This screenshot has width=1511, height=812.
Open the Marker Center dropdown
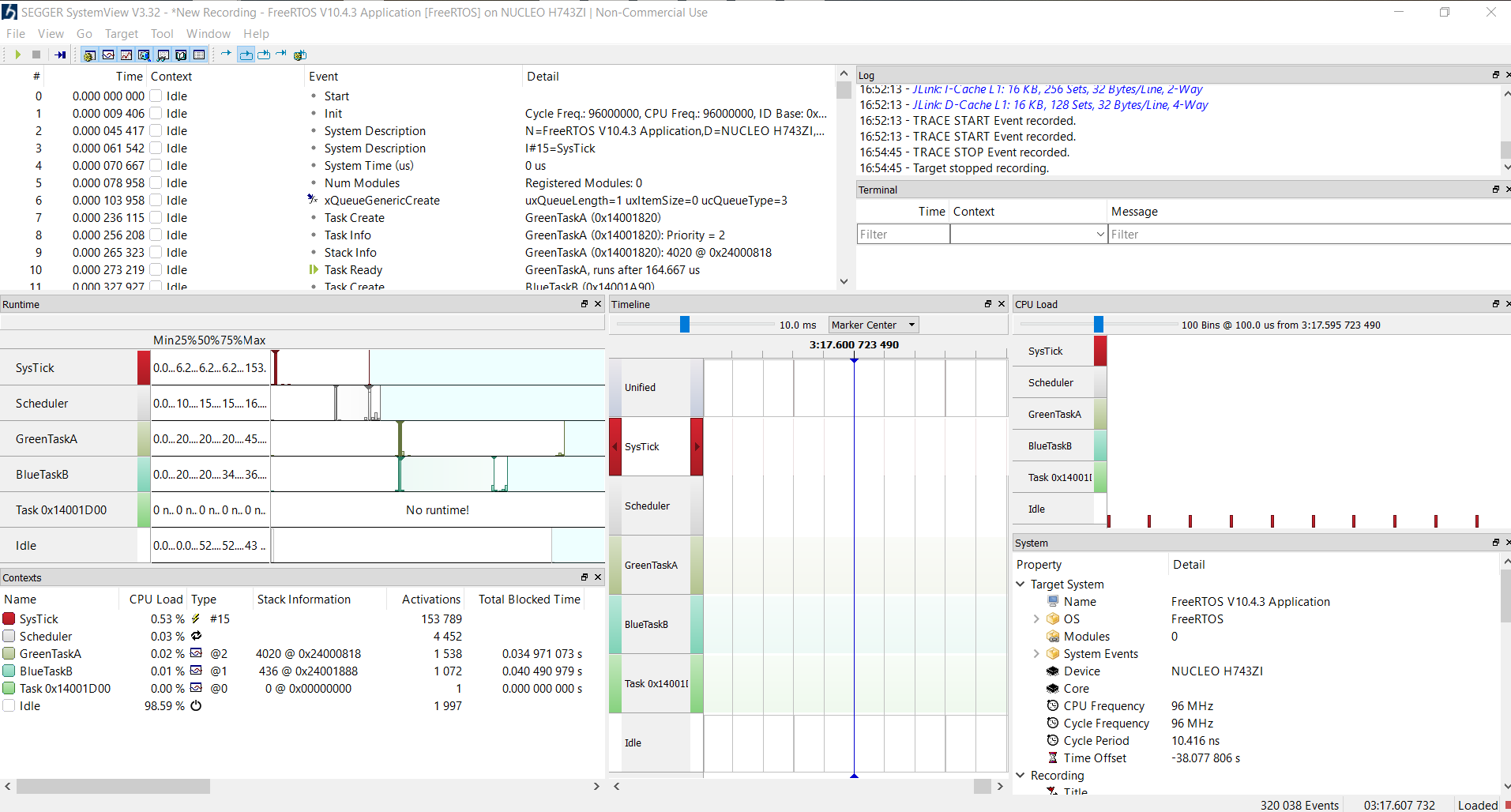click(x=874, y=325)
